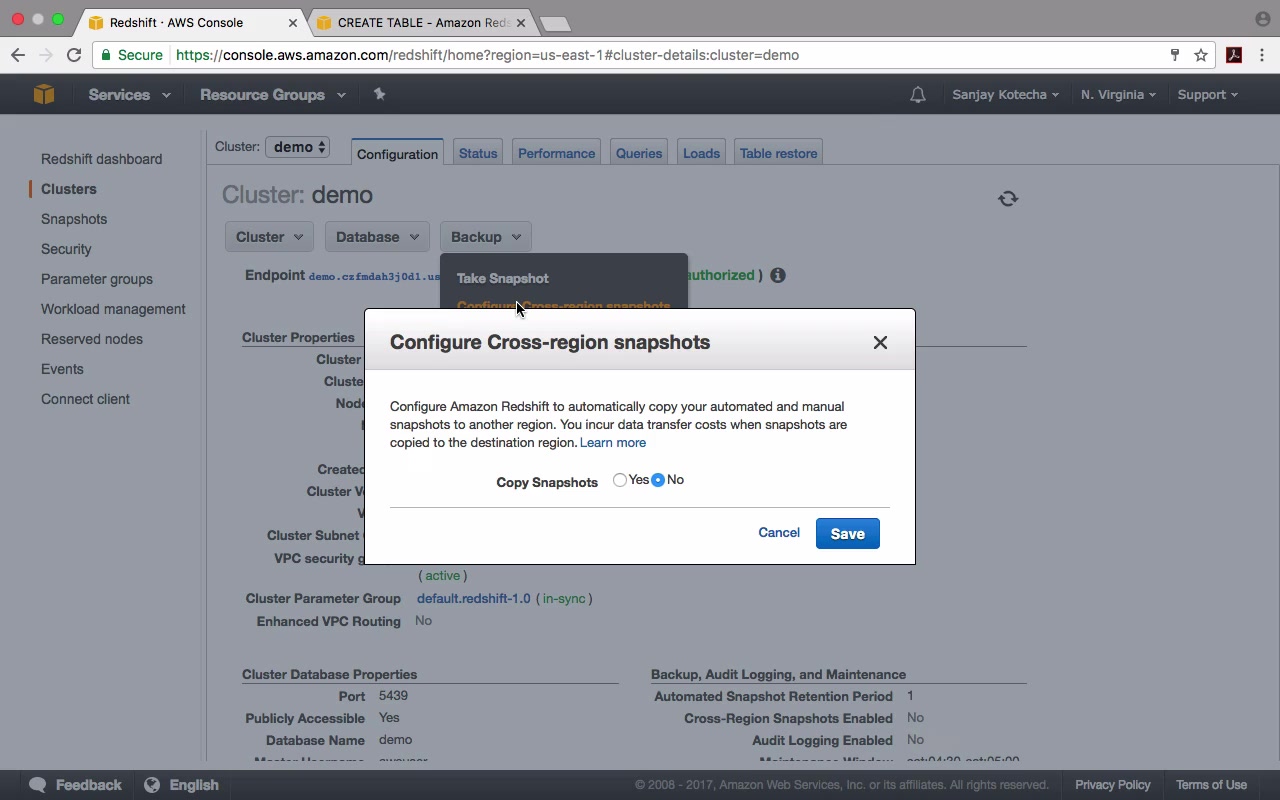This screenshot has height=800, width=1280.
Task: Expand the Database dropdown button
Action: (x=377, y=237)
